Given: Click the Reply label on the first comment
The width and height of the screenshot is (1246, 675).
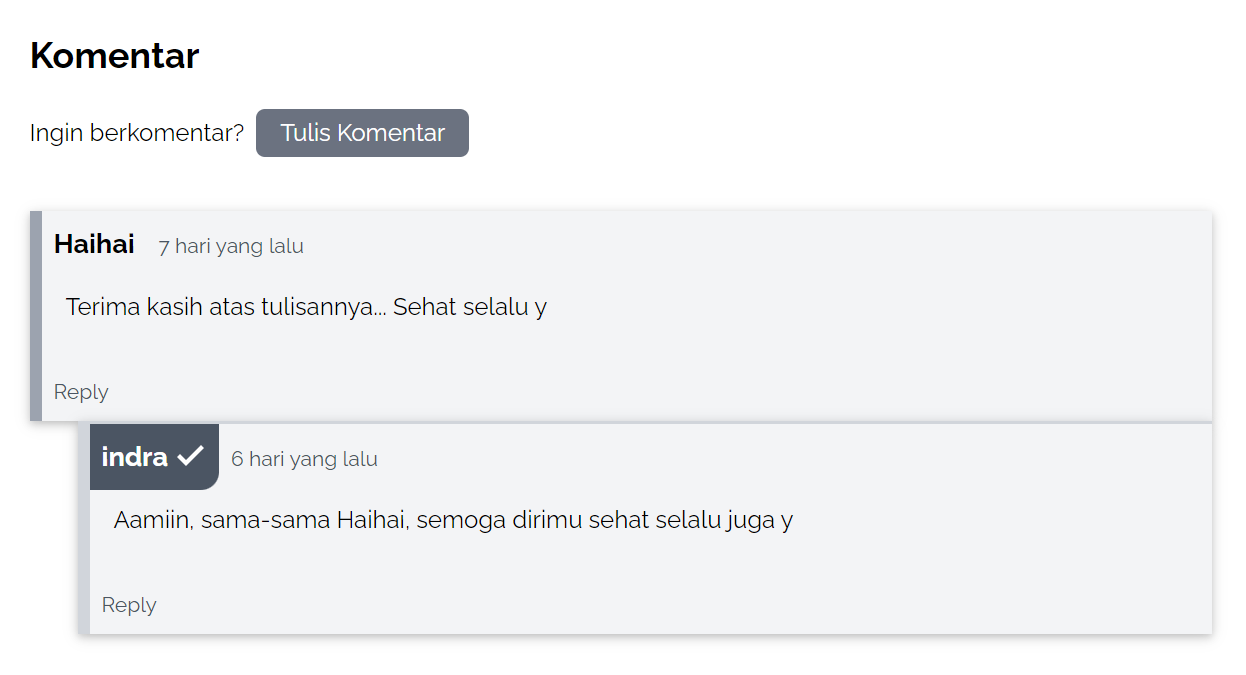Looking at the screenshot, I should (81, 391).
